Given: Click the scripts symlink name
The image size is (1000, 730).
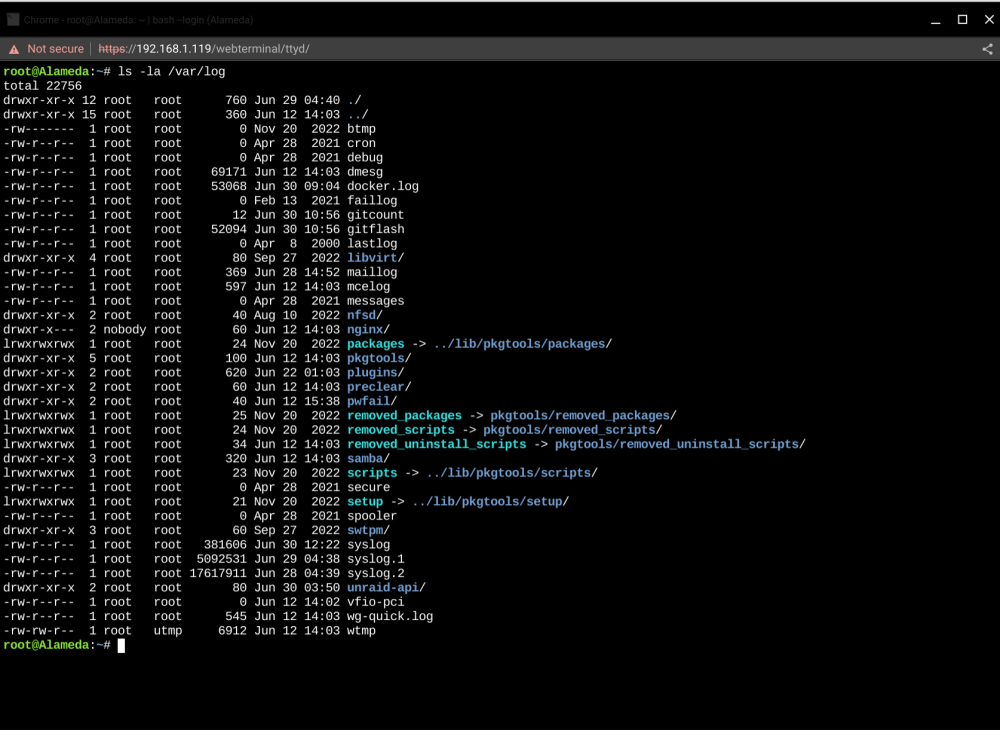Looking at the screenshot, I should click(x=372, y=473).
